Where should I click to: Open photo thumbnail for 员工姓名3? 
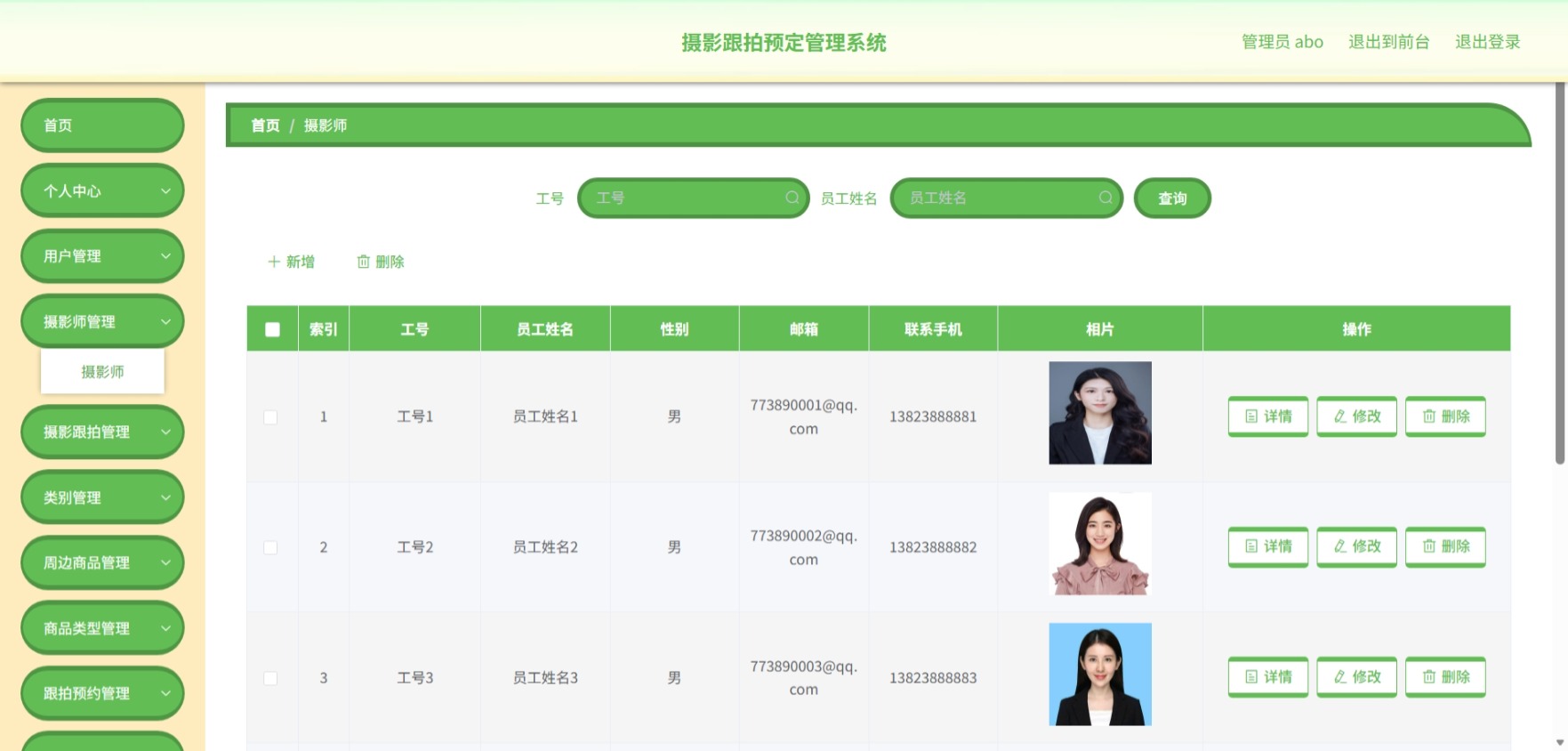[x=1100, y=674]
